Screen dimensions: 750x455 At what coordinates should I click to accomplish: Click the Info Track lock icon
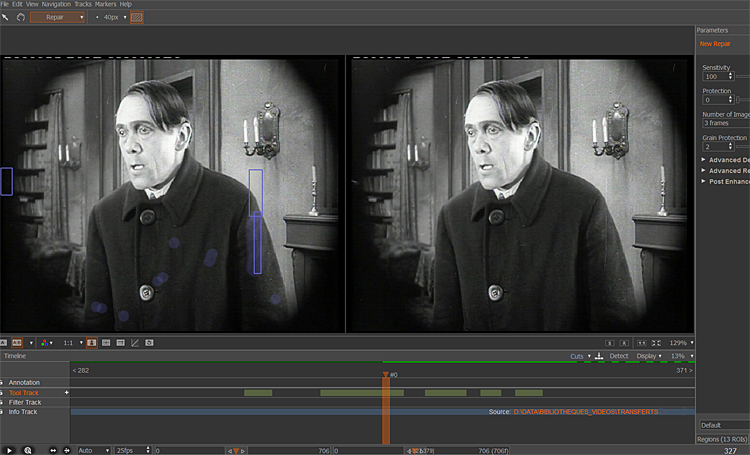[1, 412]
